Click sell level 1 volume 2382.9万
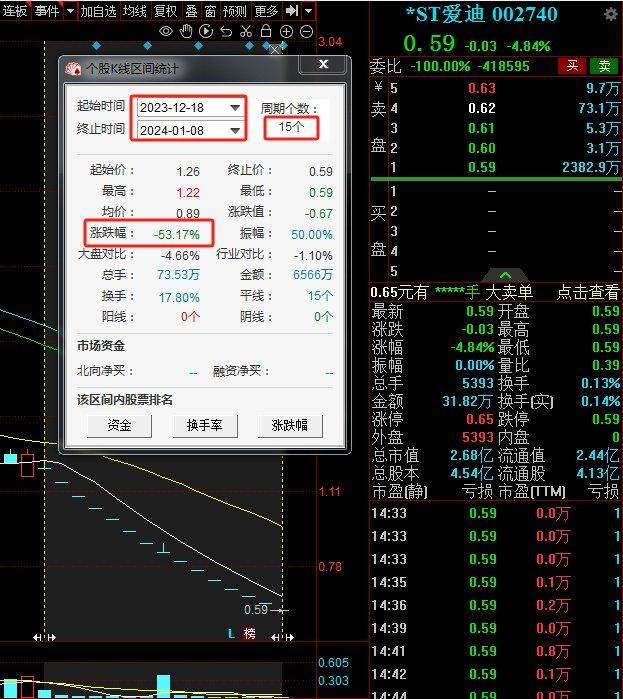This screenshot has width=623, height=699. [590, 167]
